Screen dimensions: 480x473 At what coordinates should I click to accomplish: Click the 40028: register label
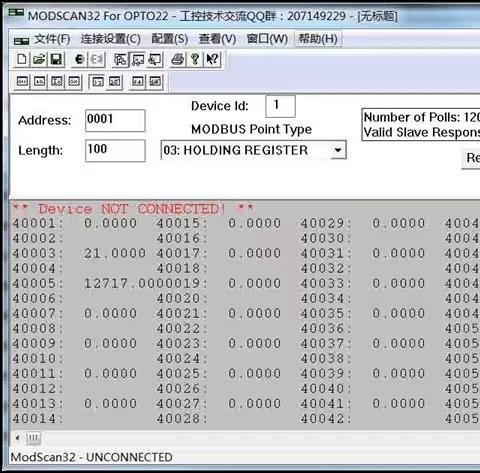(x=182, y=419)
